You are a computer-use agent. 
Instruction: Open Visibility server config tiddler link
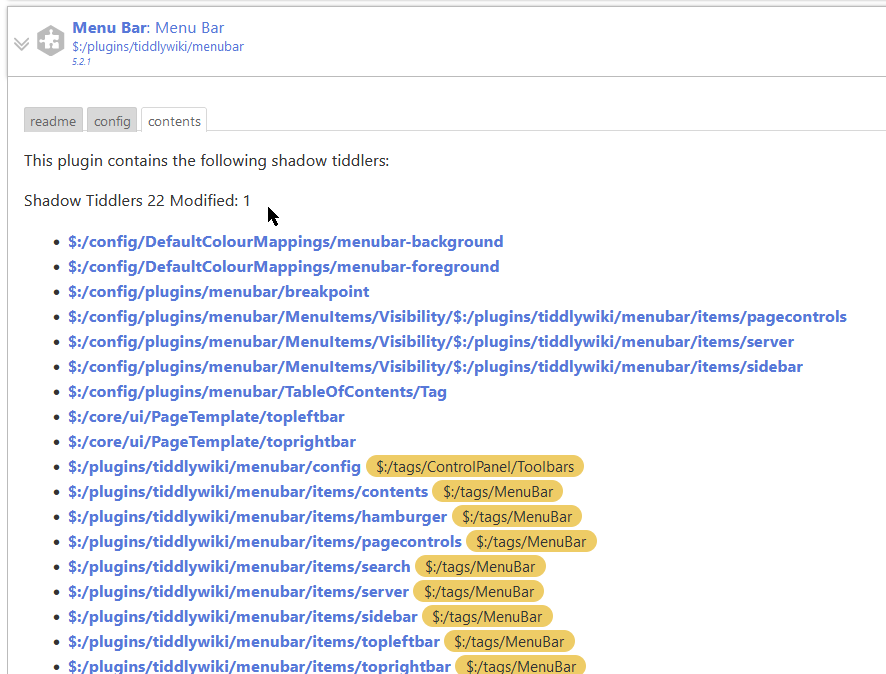[431, 342]
